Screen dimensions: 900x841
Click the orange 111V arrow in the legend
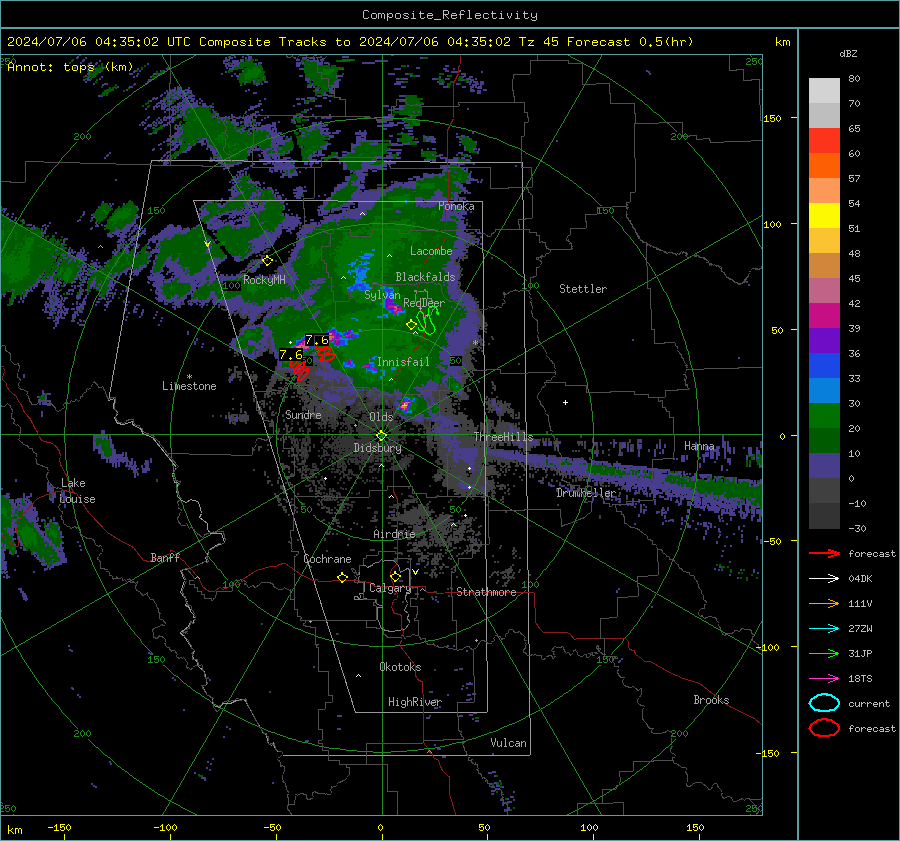pos(824,603)
